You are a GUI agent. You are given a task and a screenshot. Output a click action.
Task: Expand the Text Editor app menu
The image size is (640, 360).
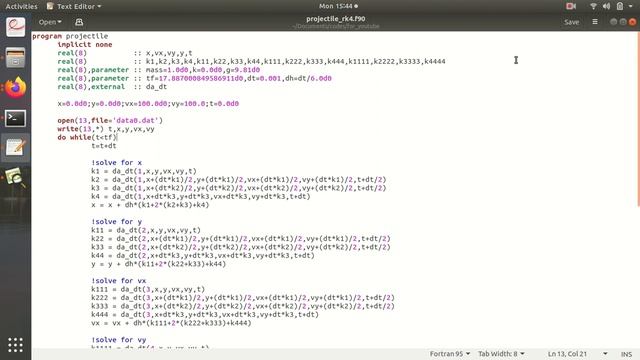point(74,7)
